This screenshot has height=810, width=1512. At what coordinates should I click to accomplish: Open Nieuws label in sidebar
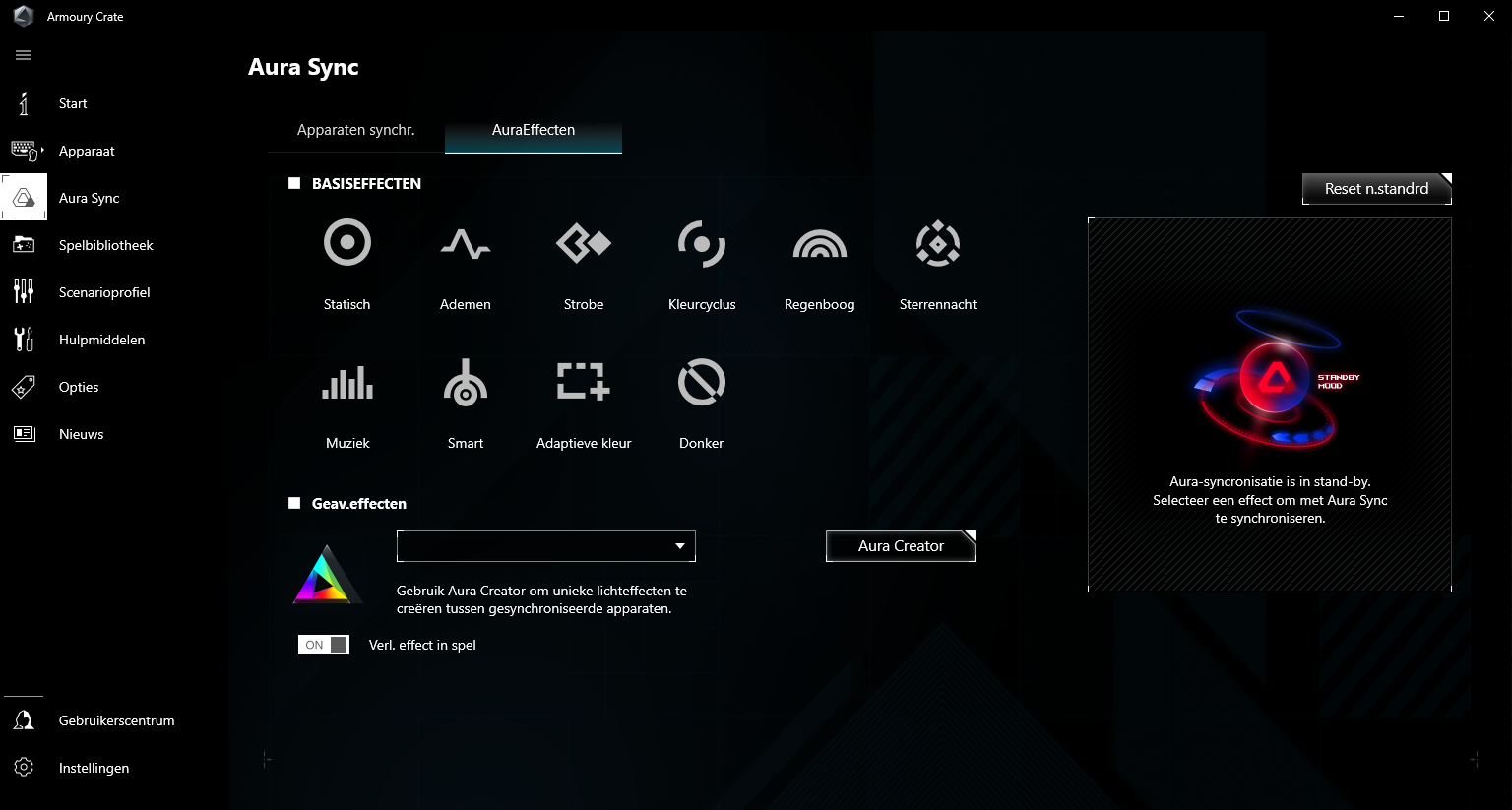click(82, 434)
